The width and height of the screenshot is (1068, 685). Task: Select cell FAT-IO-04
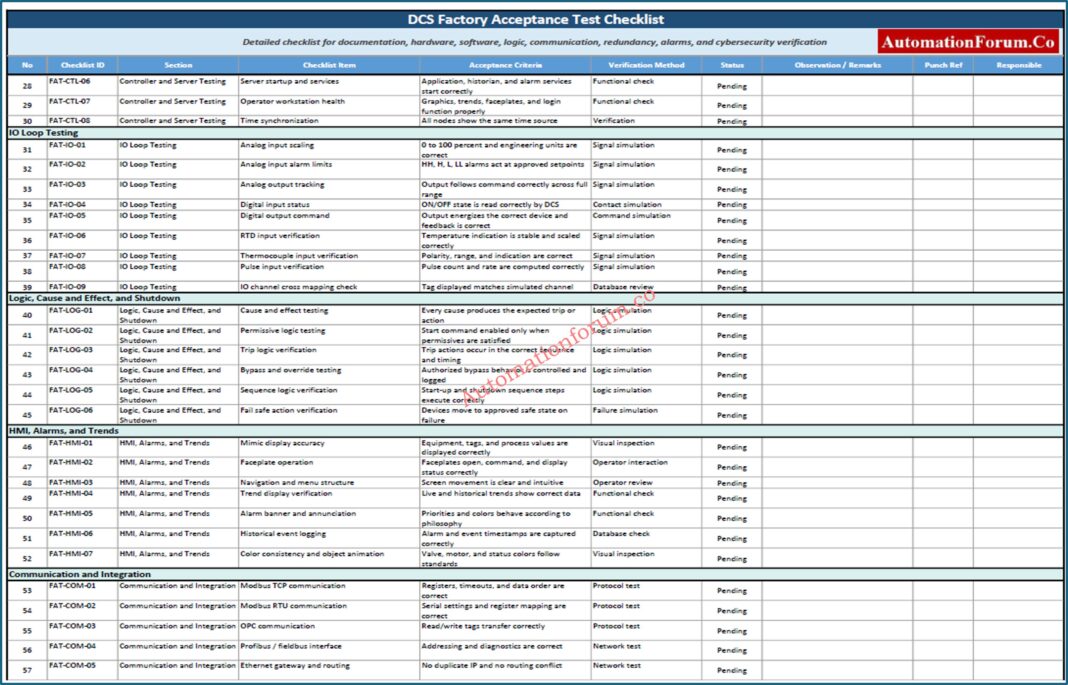82,204
